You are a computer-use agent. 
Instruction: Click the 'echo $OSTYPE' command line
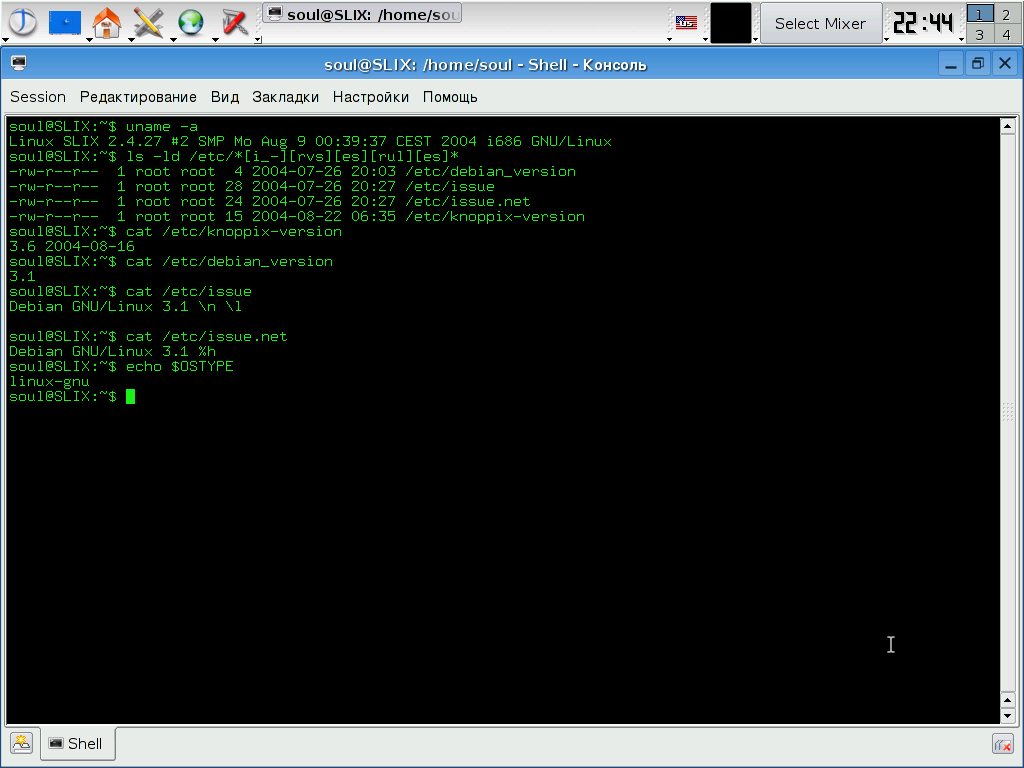tap(121, 367)
